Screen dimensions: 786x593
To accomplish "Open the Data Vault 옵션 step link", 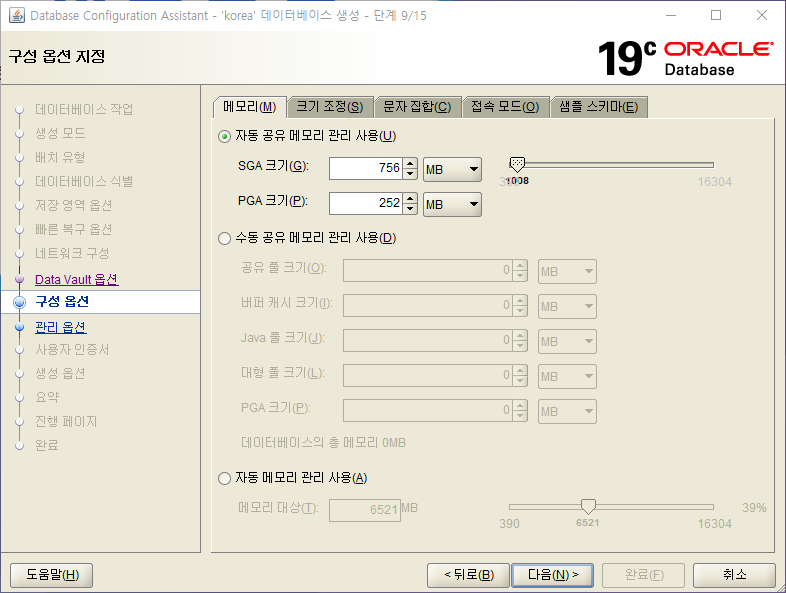I will pyautogui.click(x=77, y=279).
